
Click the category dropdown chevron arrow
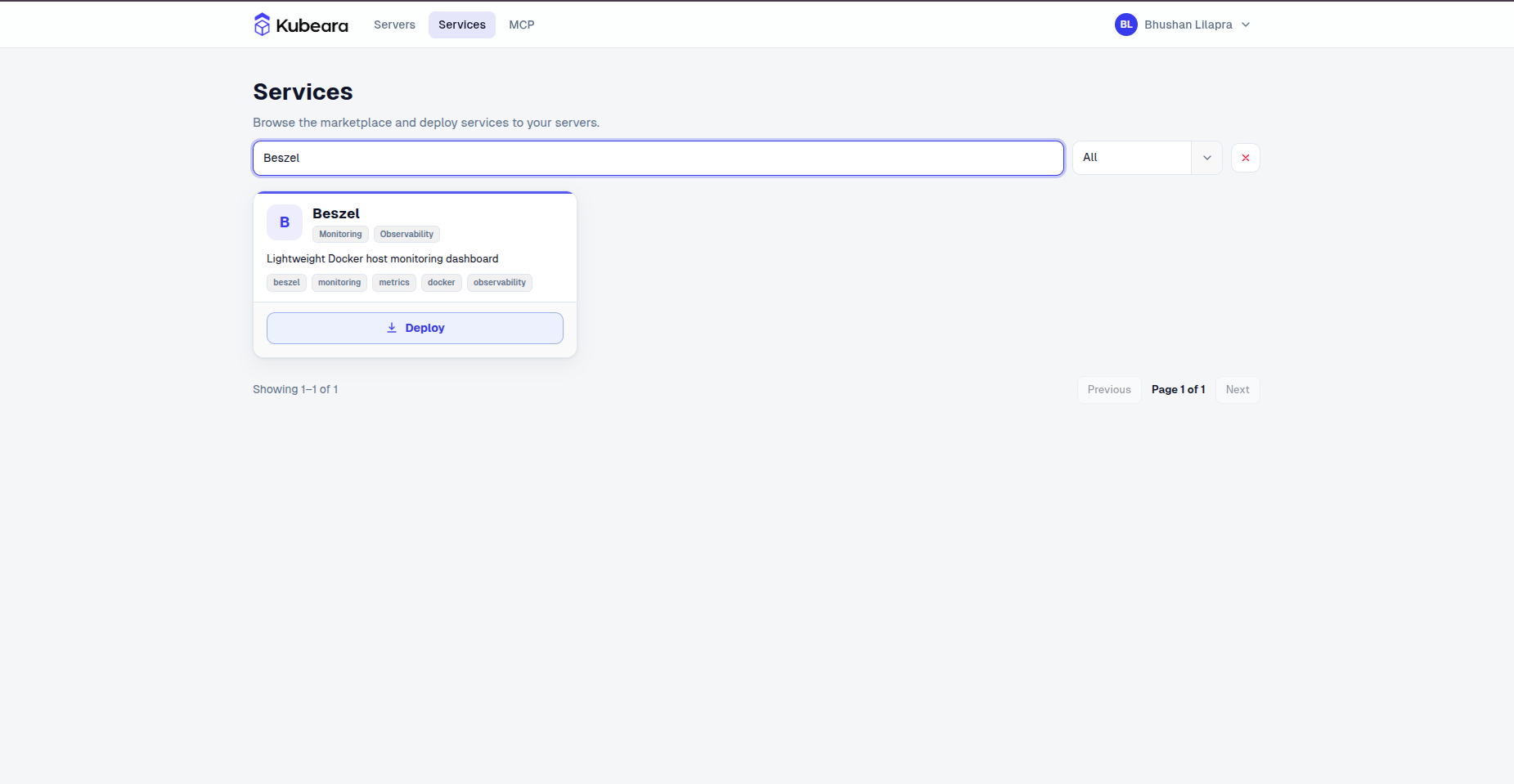[x=1206, y=158]
